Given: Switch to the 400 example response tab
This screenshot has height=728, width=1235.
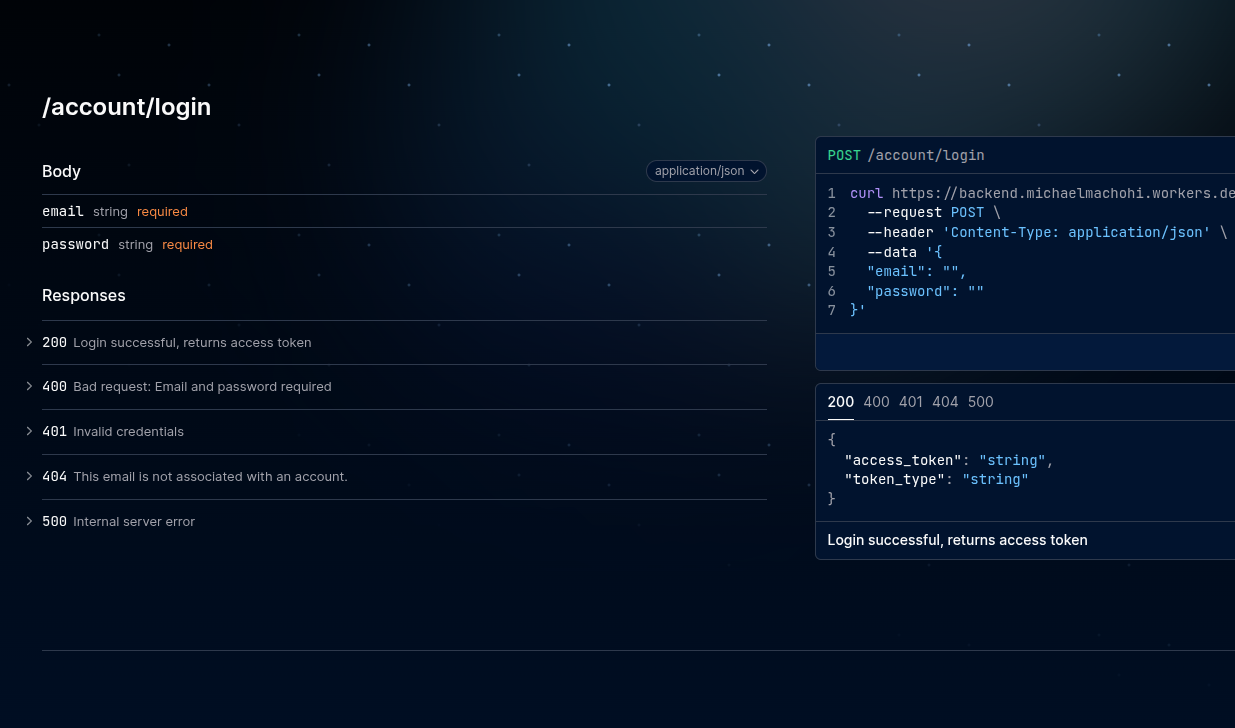Looking at the screenshot, I should tap(876, 402).
